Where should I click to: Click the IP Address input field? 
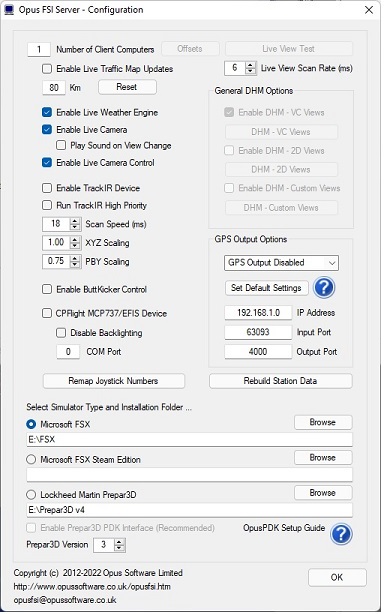pos(258,313)
